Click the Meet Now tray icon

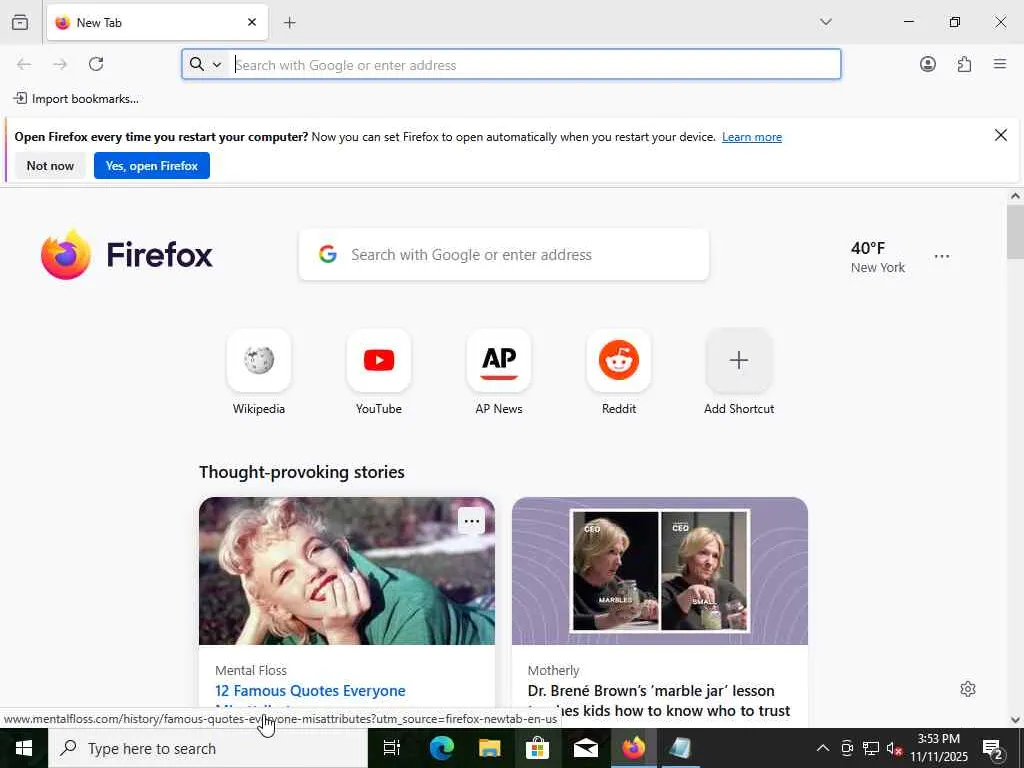pos(847,748)
